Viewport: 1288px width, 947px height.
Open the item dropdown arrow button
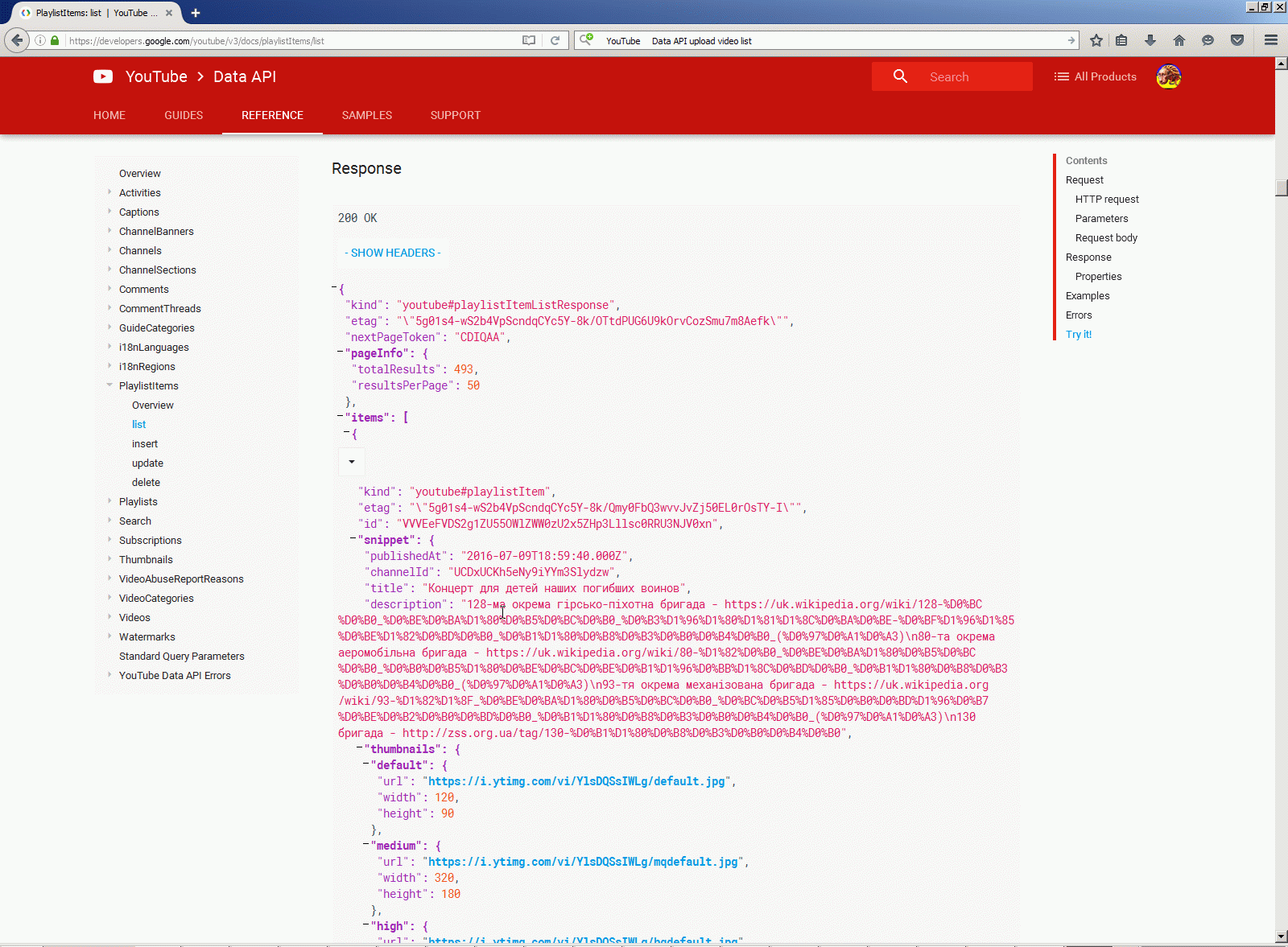coord(352,462)
